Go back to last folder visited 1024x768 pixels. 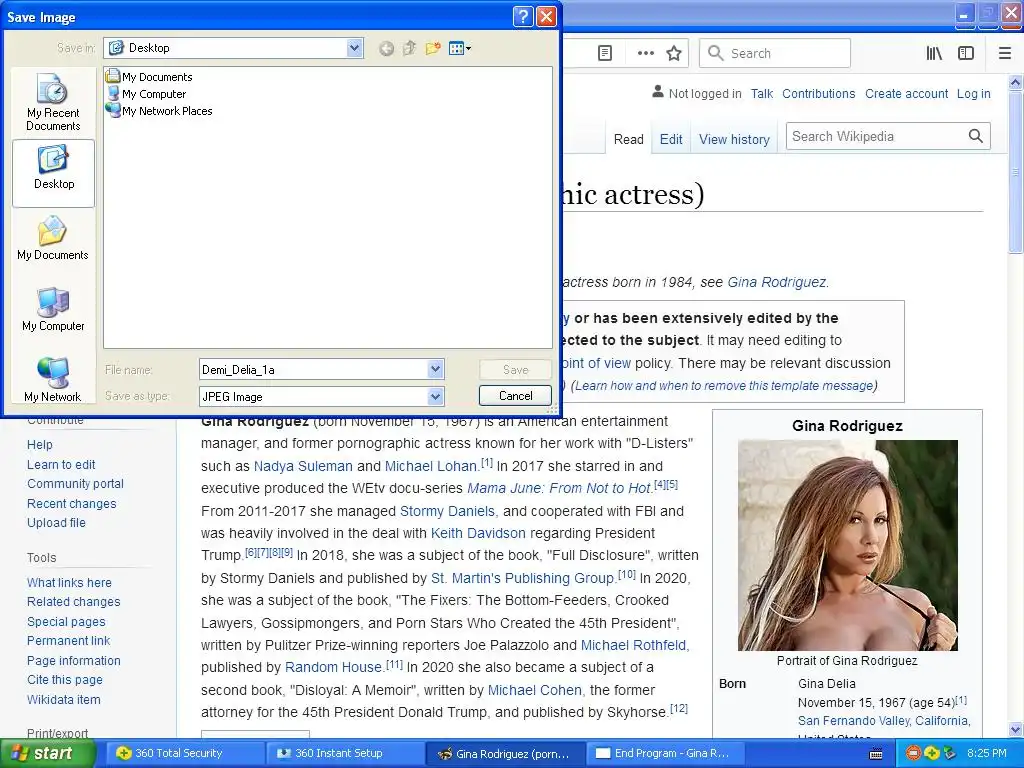(386, 48)
